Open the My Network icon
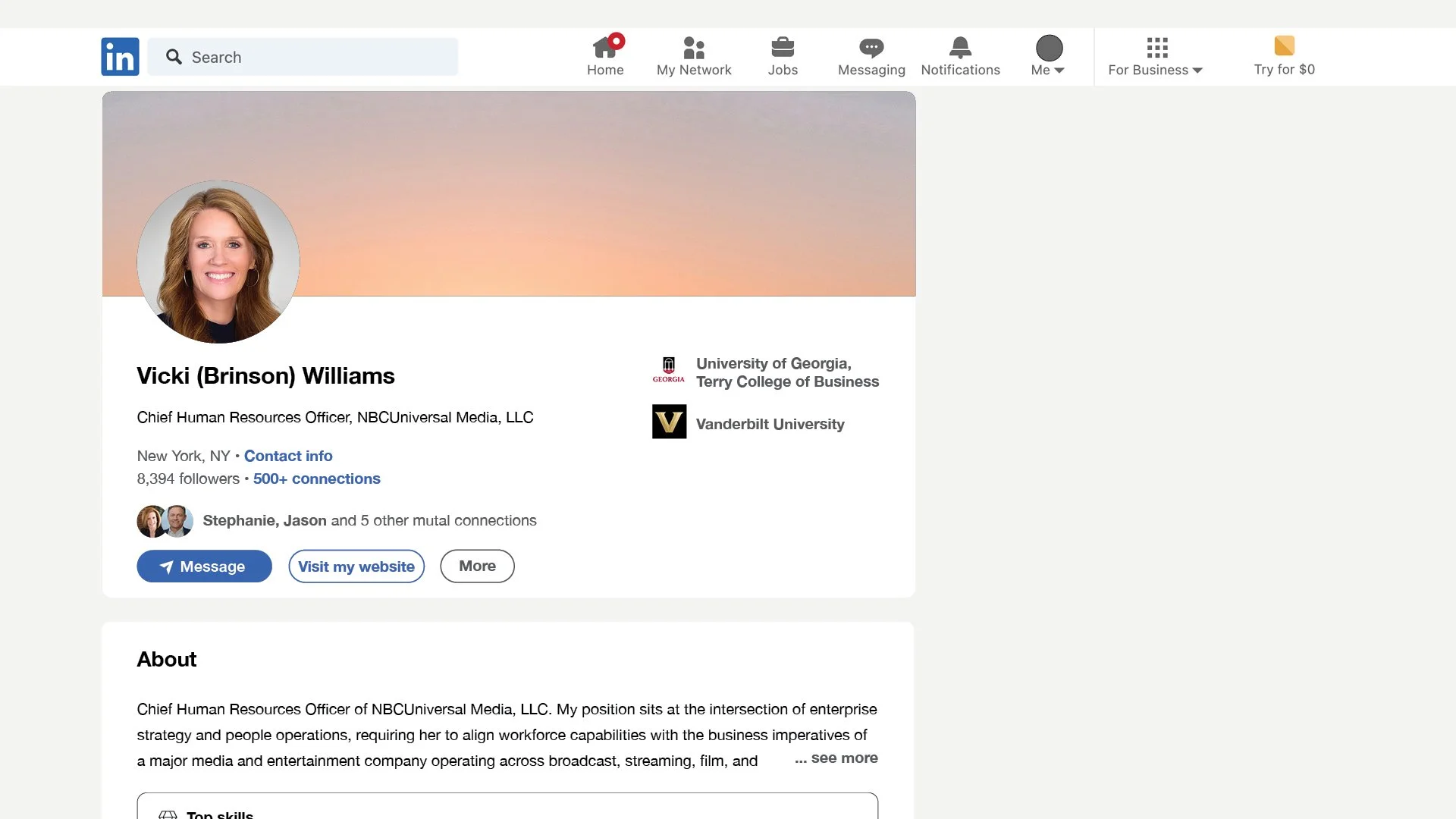1456x819 pixels. coord(694,48)
